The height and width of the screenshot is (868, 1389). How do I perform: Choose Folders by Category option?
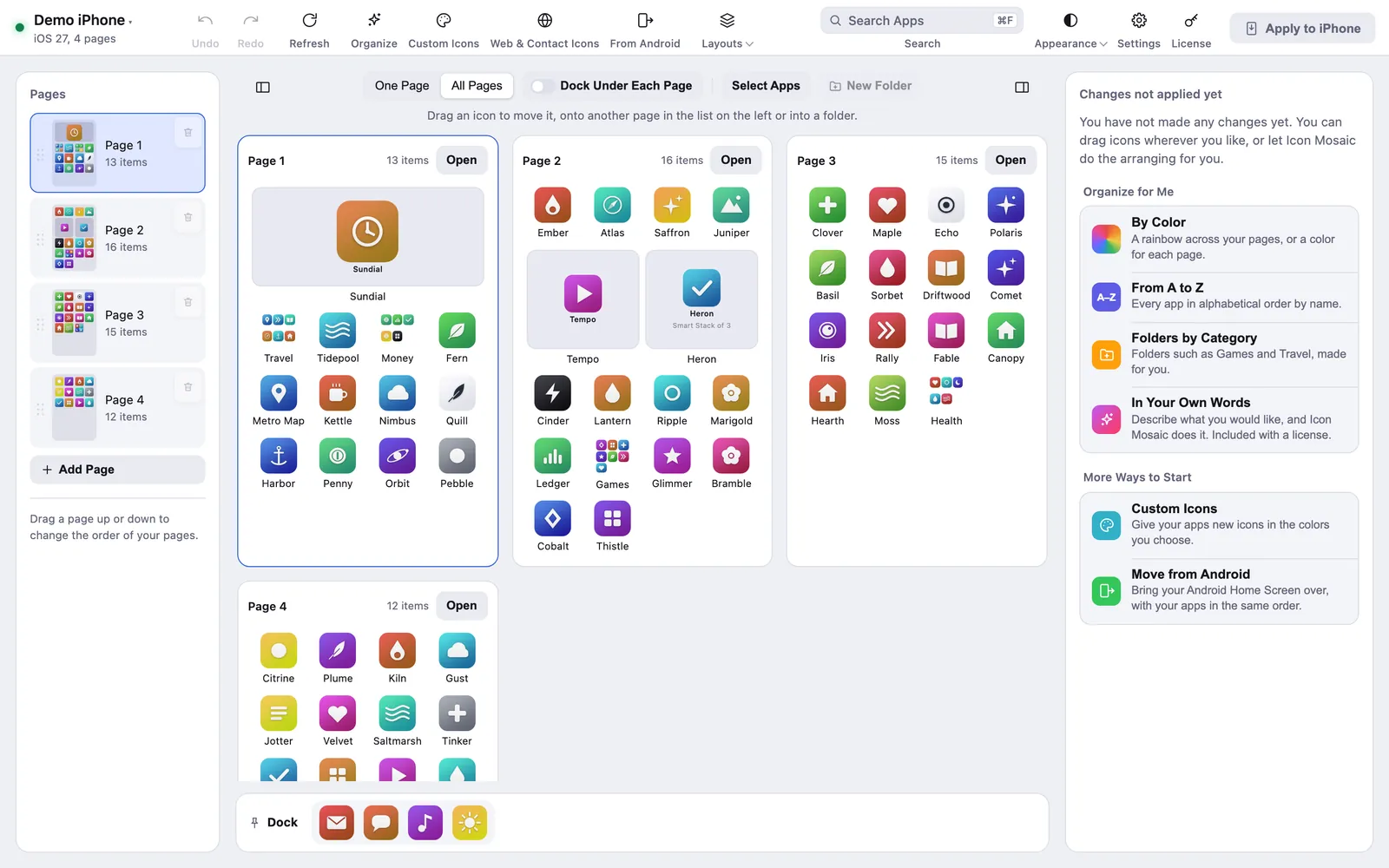(1219, 354)
